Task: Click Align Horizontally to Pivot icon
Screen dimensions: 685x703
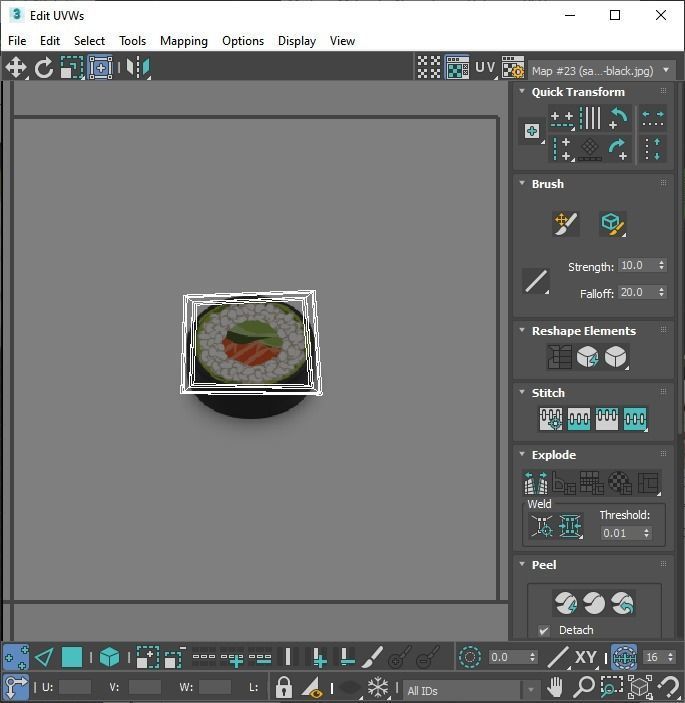Action: pyautogui.click(x=562, y=118)
